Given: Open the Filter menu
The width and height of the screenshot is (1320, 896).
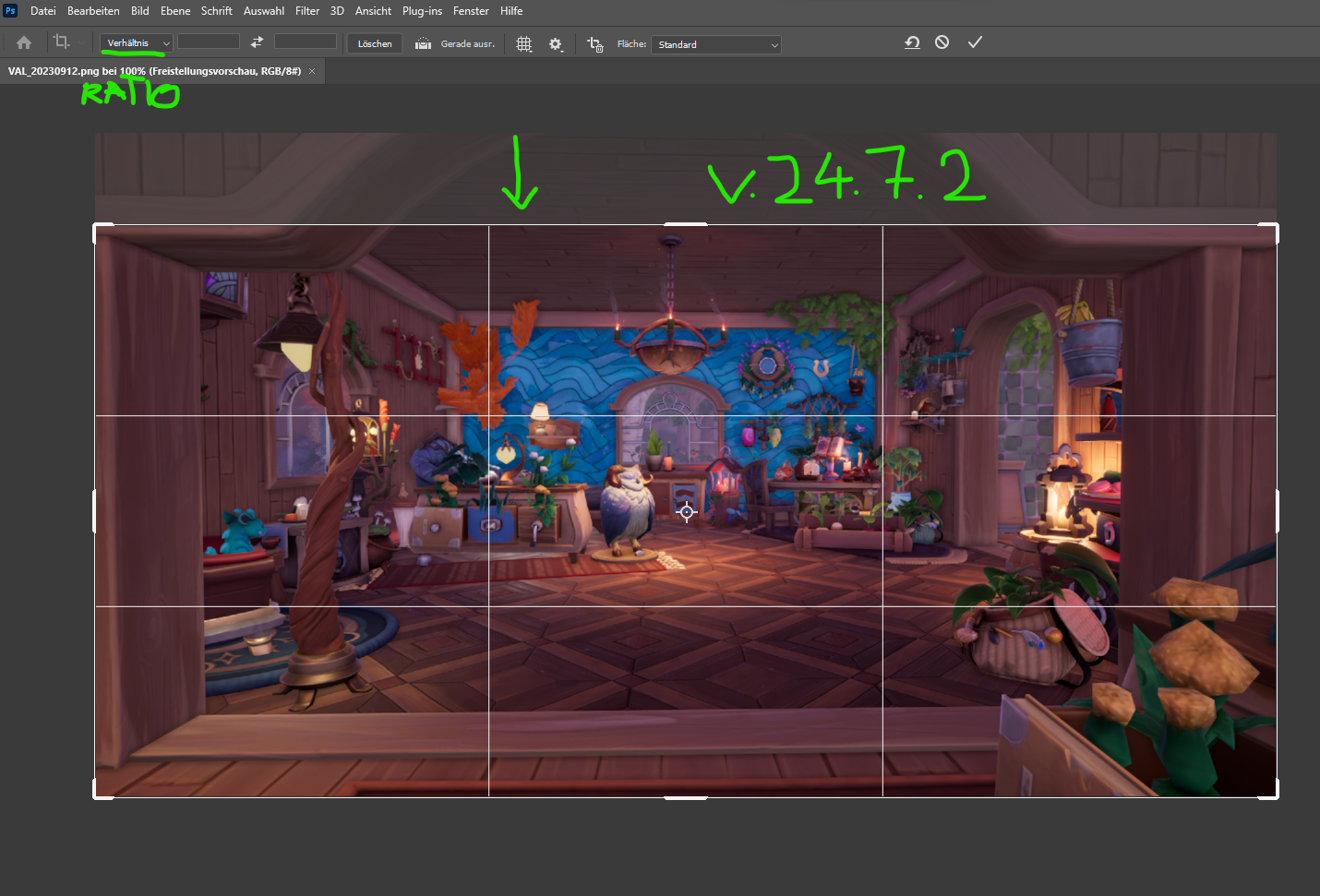Looking at the screenshot, I should click(x=307, y=11).
